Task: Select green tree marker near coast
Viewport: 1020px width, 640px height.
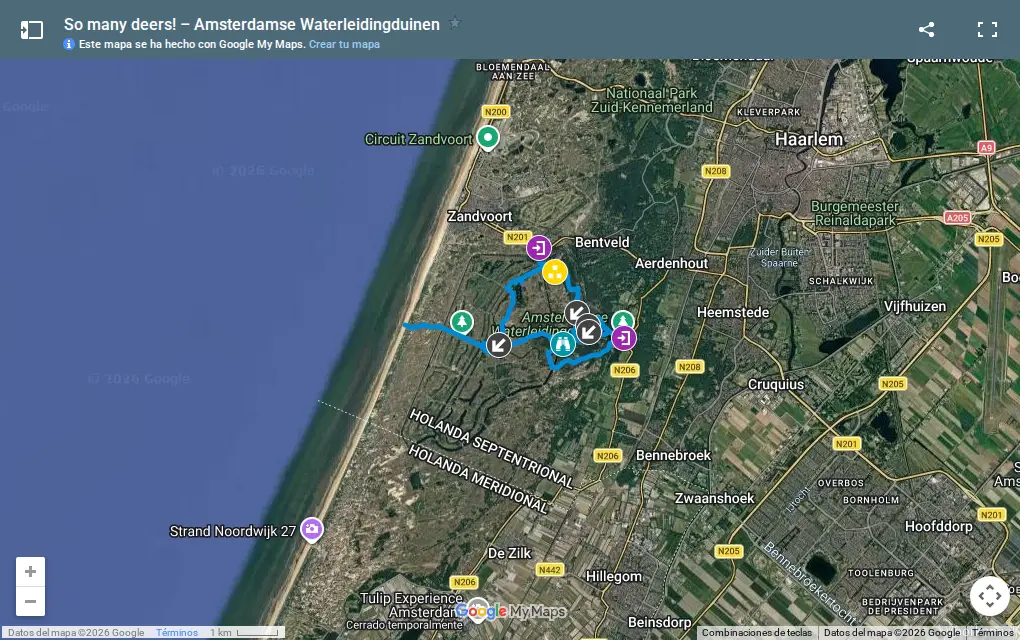Action: [462, 321]
